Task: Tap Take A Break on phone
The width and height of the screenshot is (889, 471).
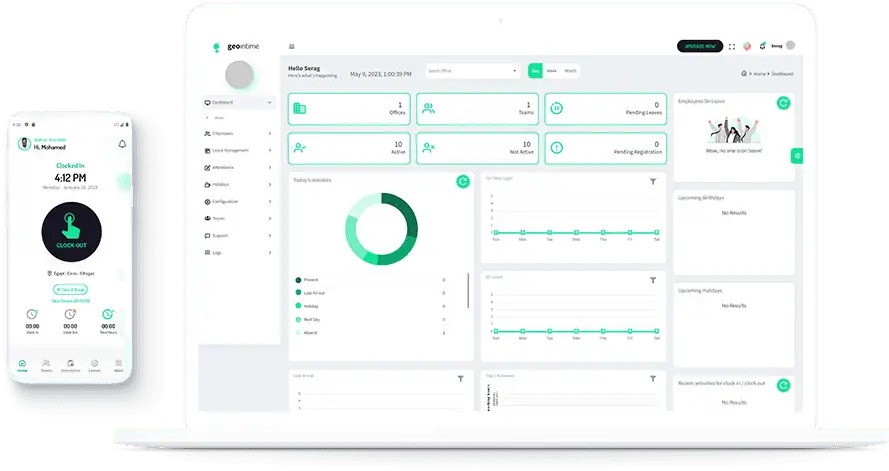Action: [x=70, y=290]
